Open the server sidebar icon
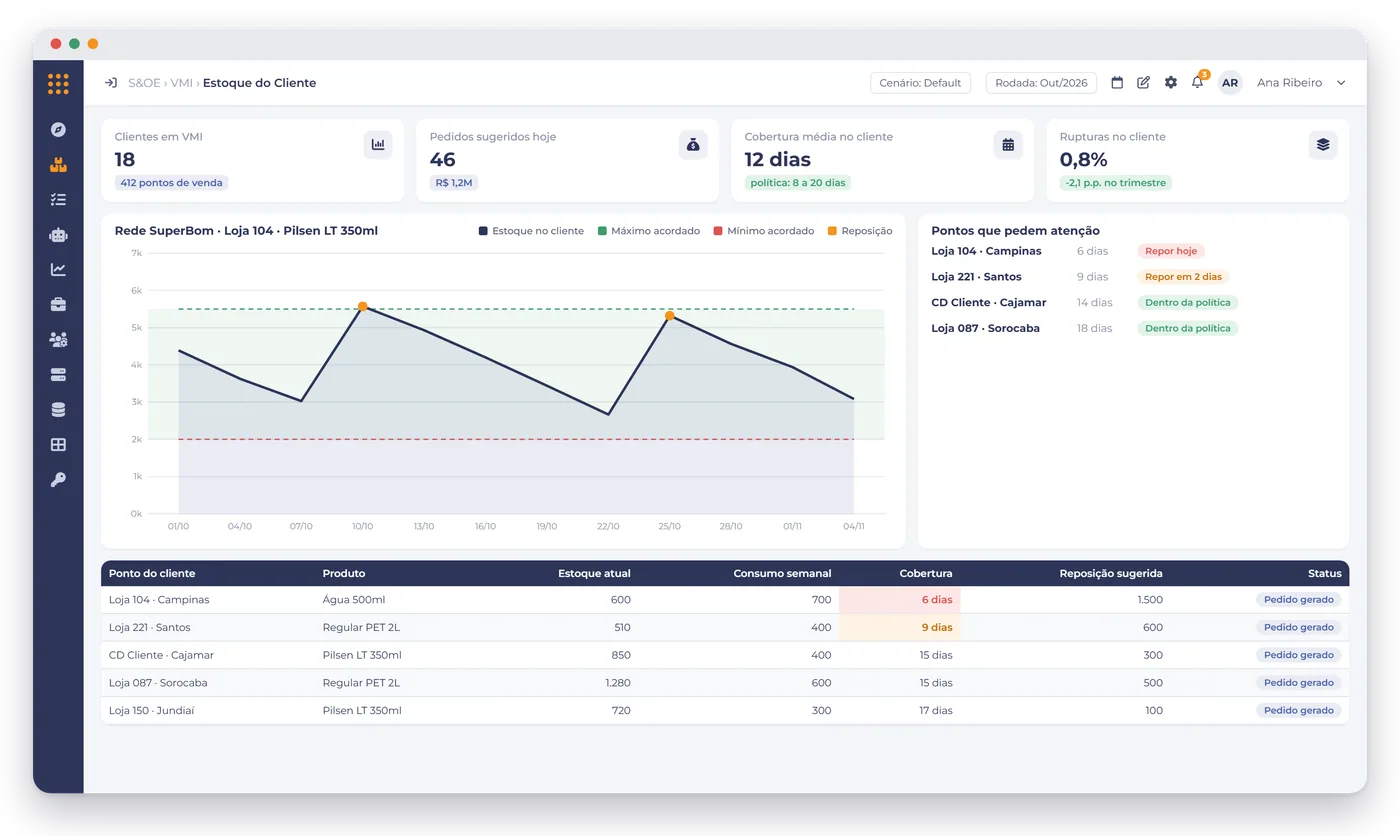The height and width of the screenshot is (836, 1400). click(x=58, y=374)
